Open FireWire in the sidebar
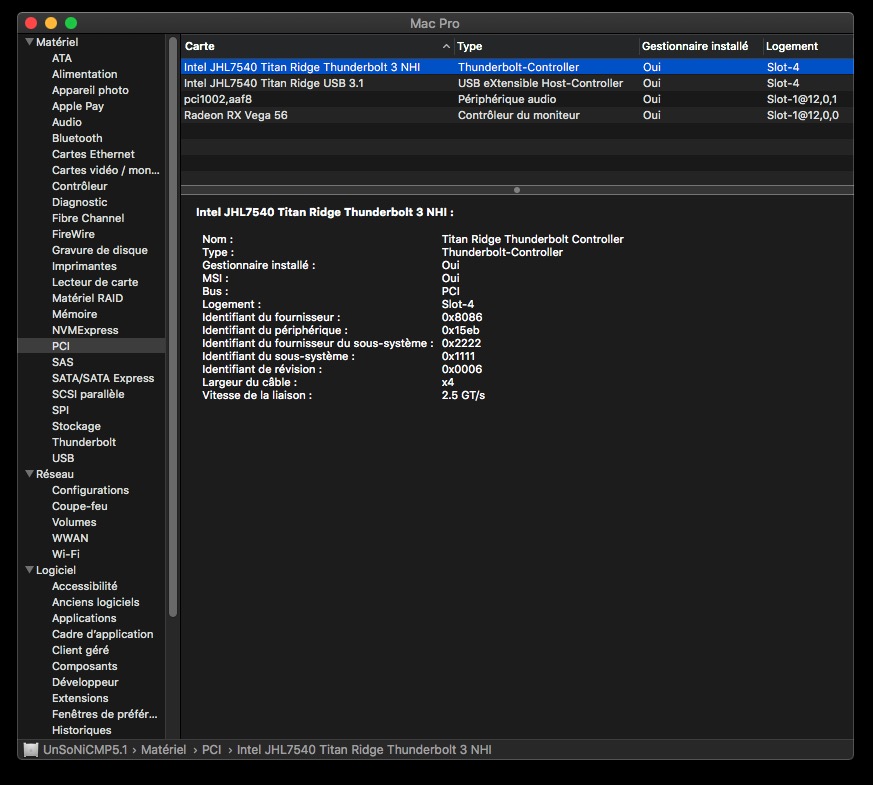 [x=73, y=234]
